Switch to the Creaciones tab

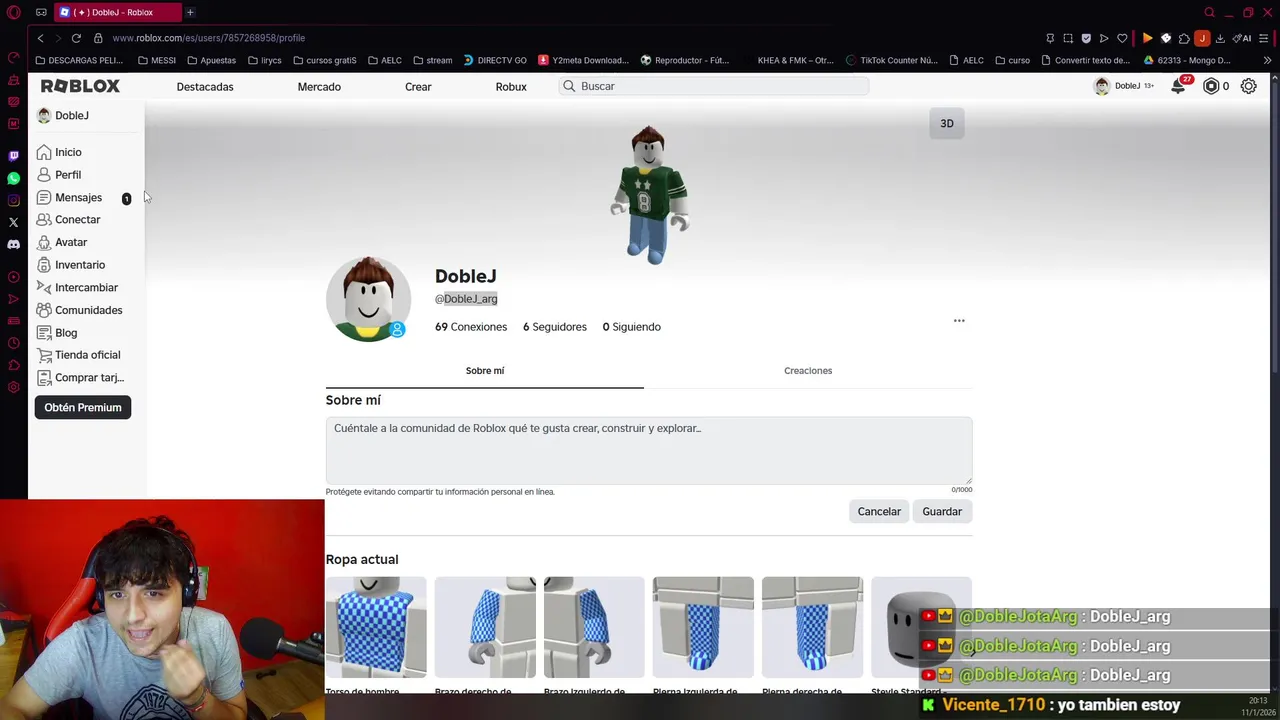(808, 371)
